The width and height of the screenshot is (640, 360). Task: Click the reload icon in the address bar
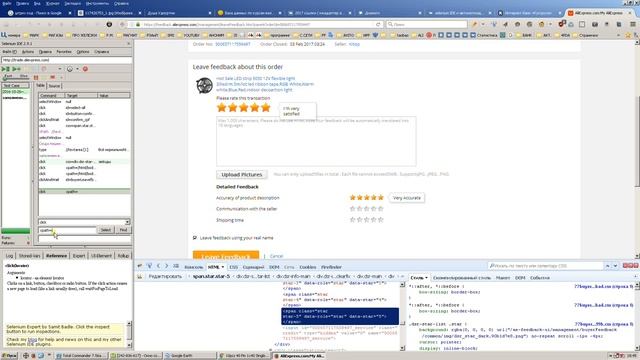click(x=378, y=24)
